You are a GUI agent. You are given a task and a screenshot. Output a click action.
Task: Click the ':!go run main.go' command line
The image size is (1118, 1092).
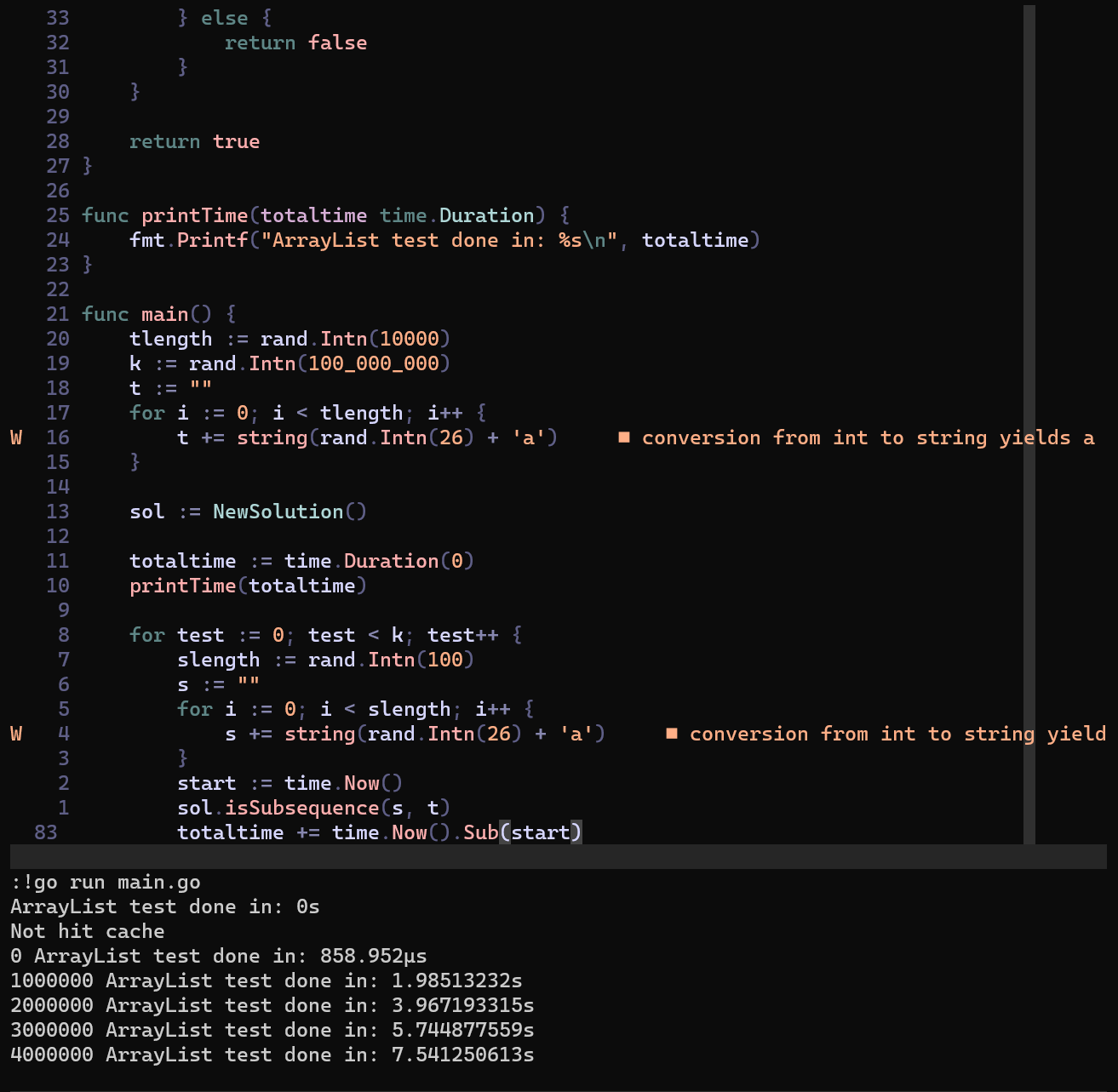pyautogui.click(x=106, y=883)
